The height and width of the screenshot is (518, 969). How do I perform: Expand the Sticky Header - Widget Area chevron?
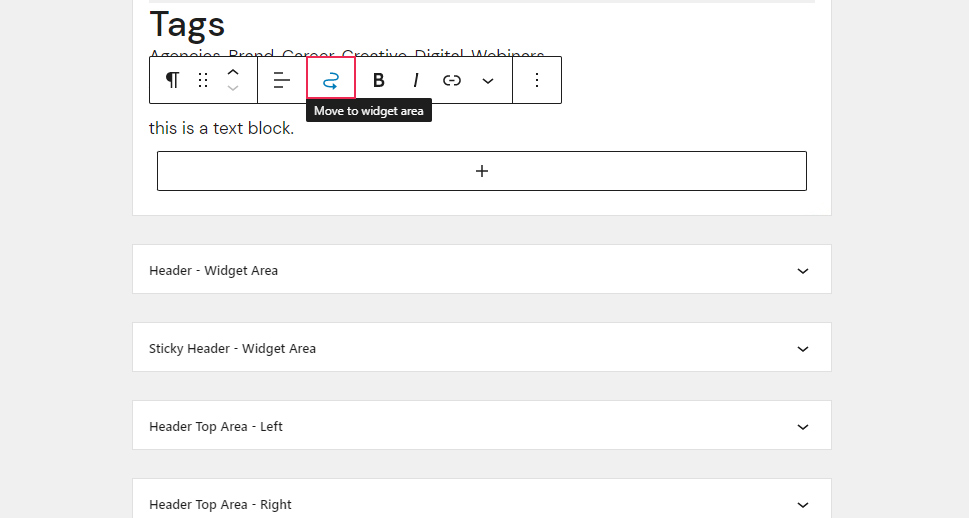tap(803, 349)
